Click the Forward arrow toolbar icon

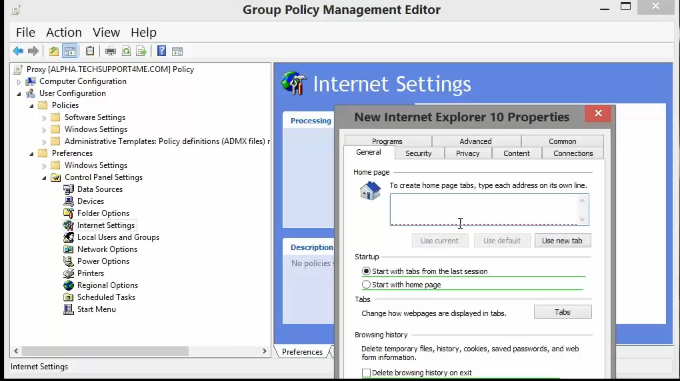tap(33, 51)
